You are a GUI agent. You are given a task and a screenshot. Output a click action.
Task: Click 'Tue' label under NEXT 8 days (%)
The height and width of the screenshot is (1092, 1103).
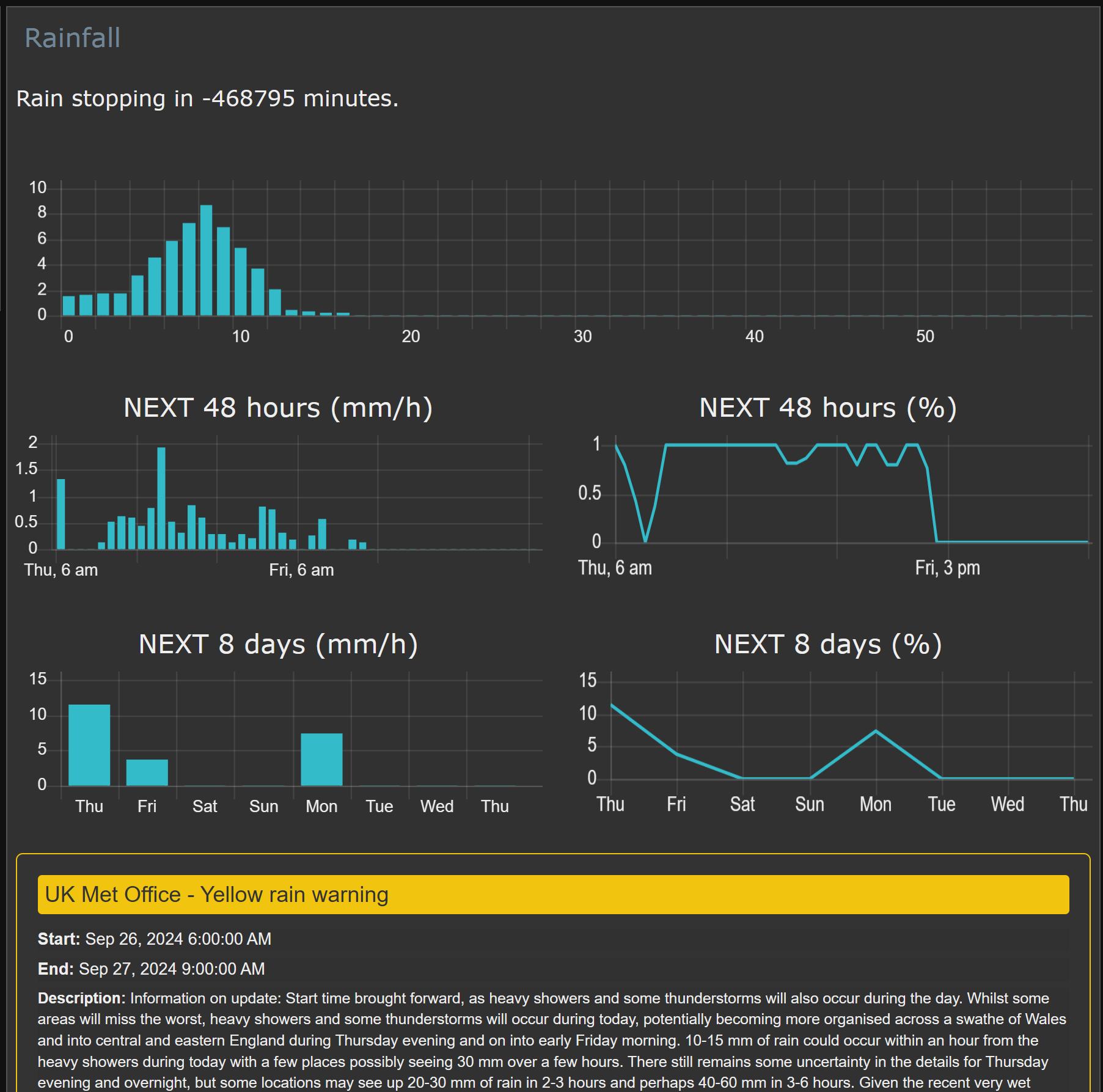click(942, 804)
